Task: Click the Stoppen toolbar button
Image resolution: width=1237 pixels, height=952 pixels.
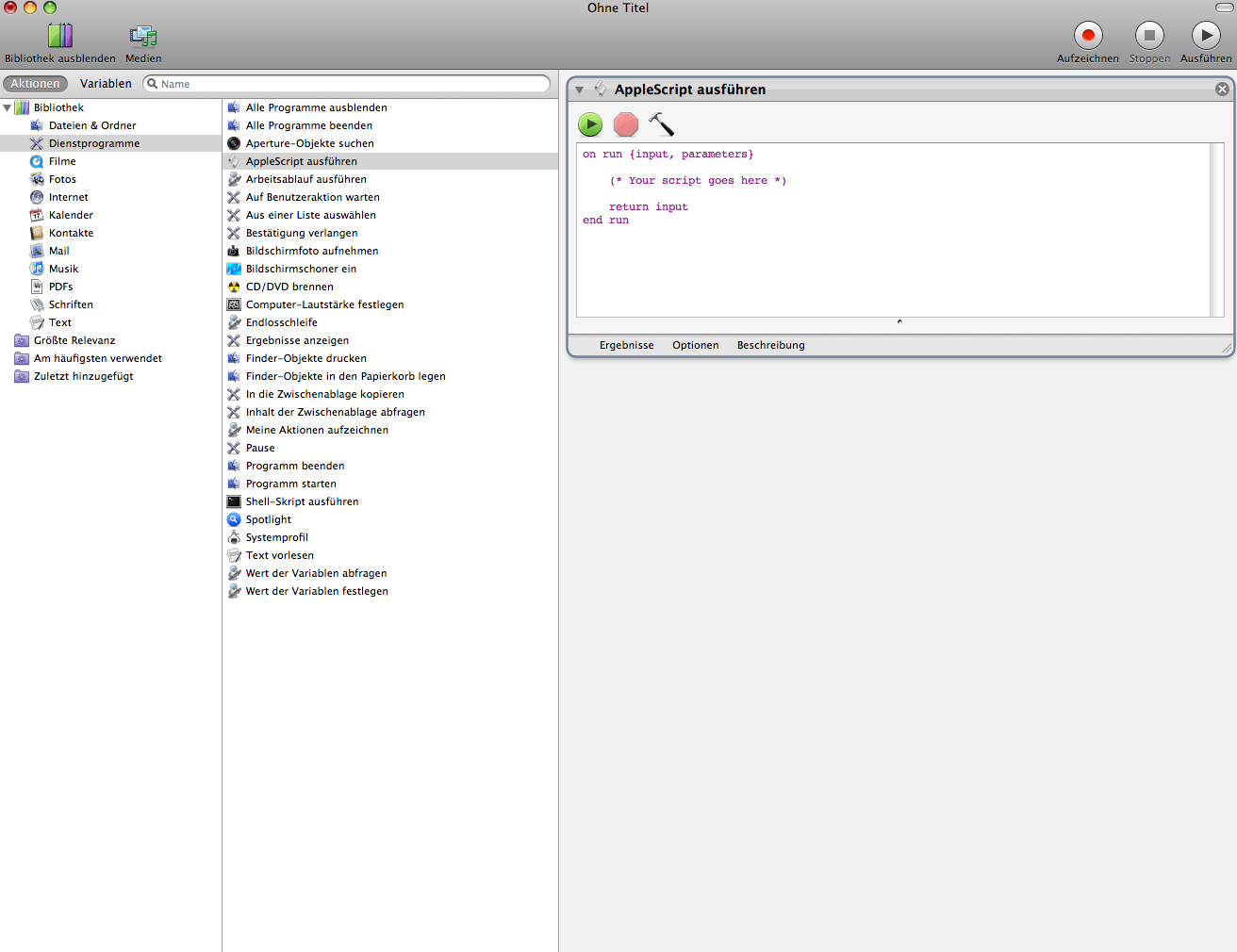Action: pyautogui.click(x=1148, y=36)
